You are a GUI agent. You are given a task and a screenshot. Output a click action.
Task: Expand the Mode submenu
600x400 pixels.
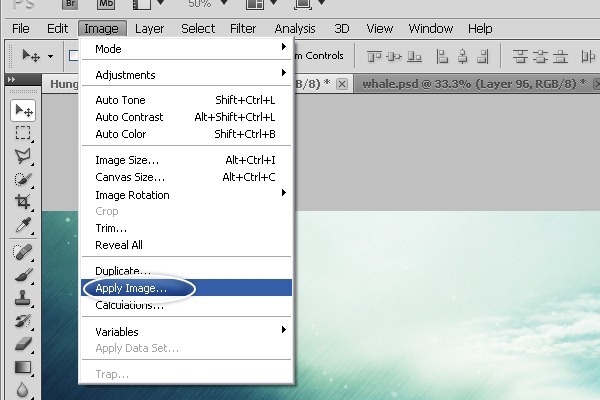click(187, 48)
